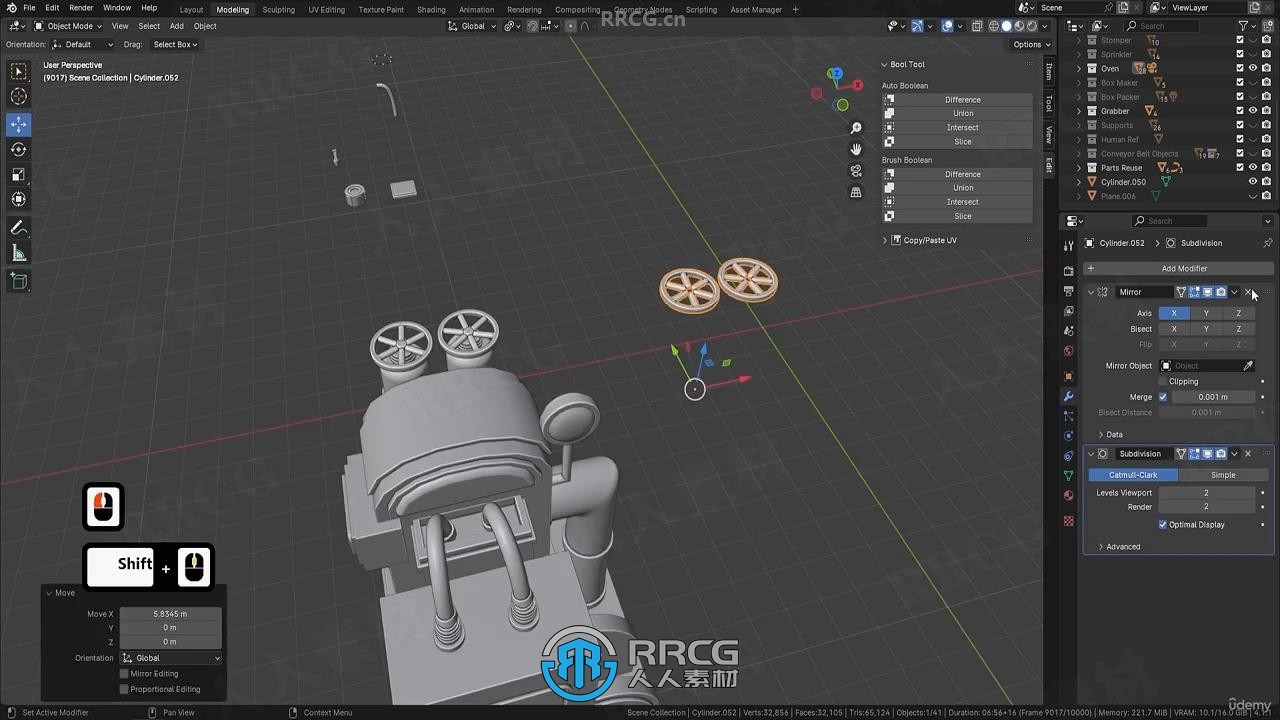Toggle Mirror modifier realtime viewport display
This screenshot has height=720, width=1280.
1207,292
